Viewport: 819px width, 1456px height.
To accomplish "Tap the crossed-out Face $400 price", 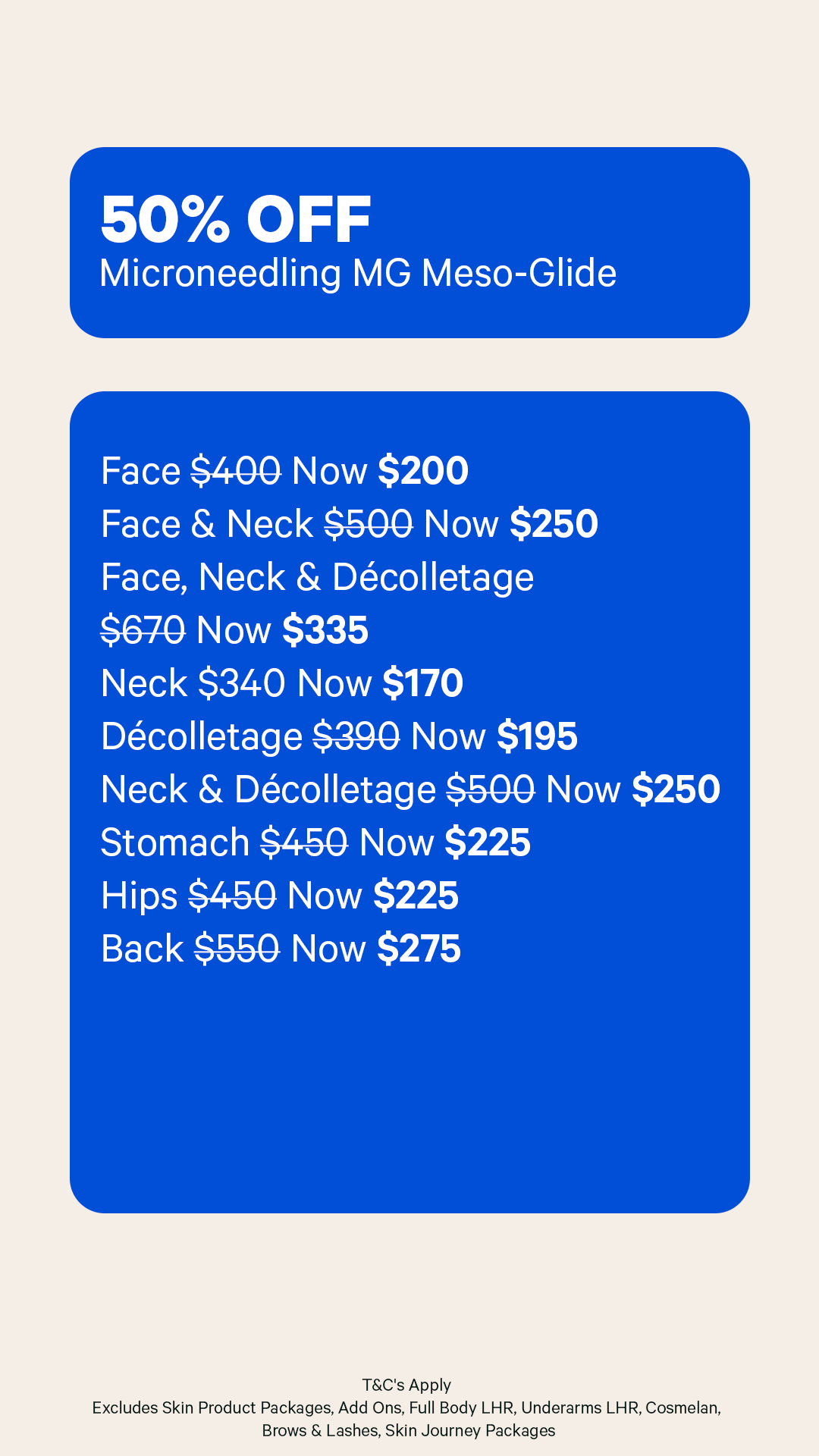I will coord(235,471).
